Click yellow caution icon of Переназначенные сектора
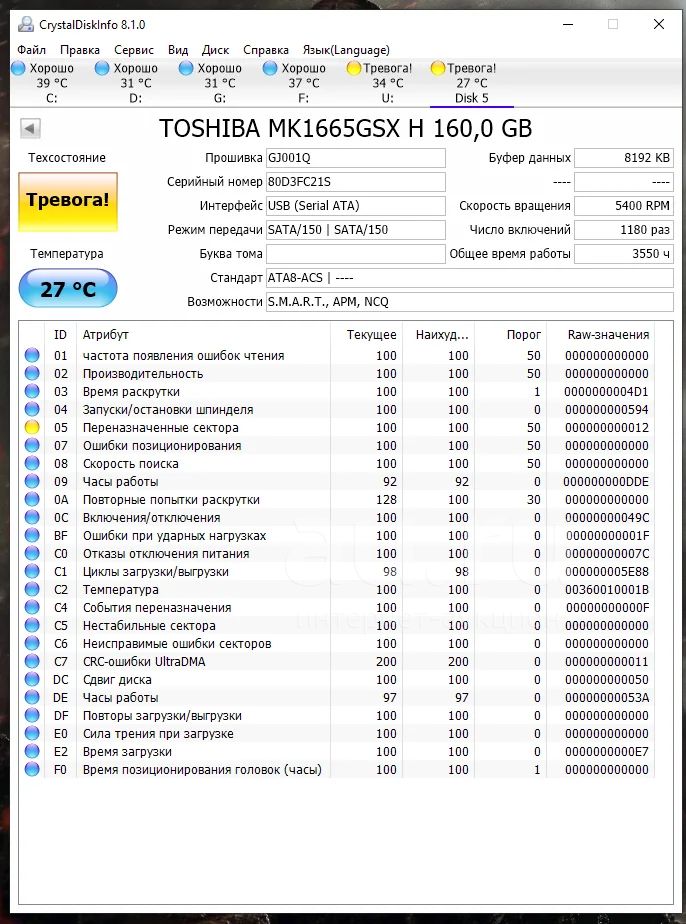This screenshot has width=686, height=924. pyautogui.click(x=32, y=427)
